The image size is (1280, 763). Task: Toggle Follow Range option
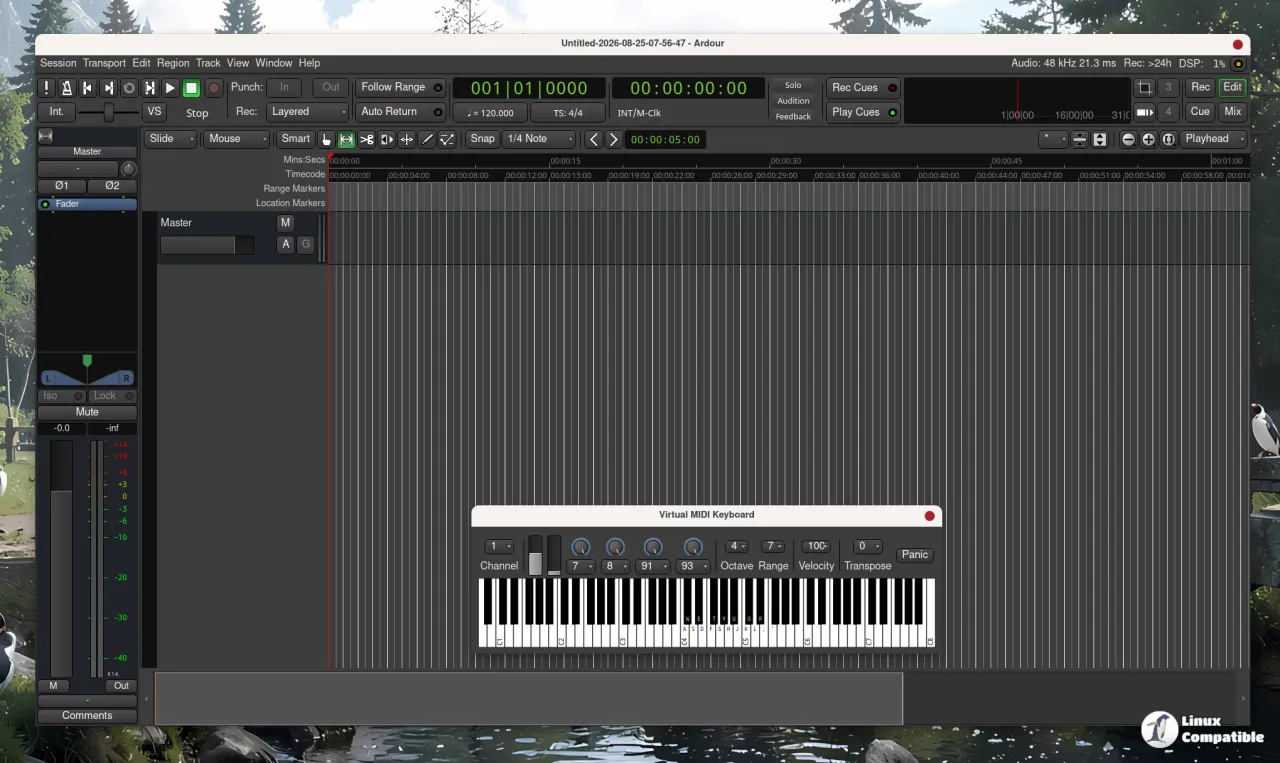coord(401,87)
